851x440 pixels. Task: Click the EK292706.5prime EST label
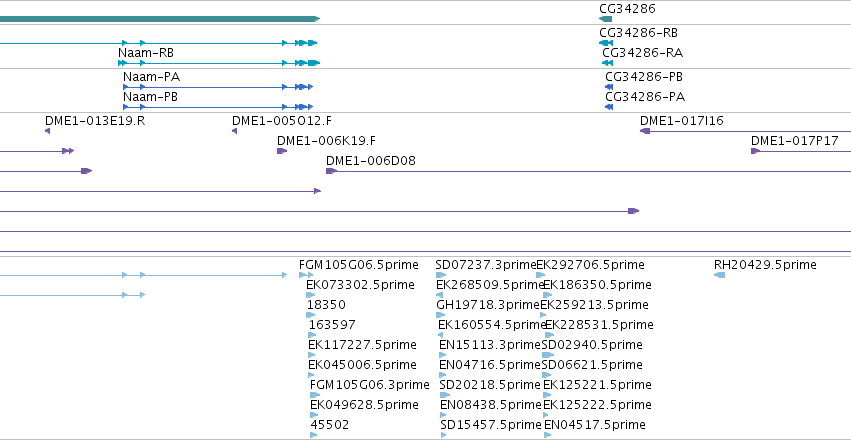(590, 265)
